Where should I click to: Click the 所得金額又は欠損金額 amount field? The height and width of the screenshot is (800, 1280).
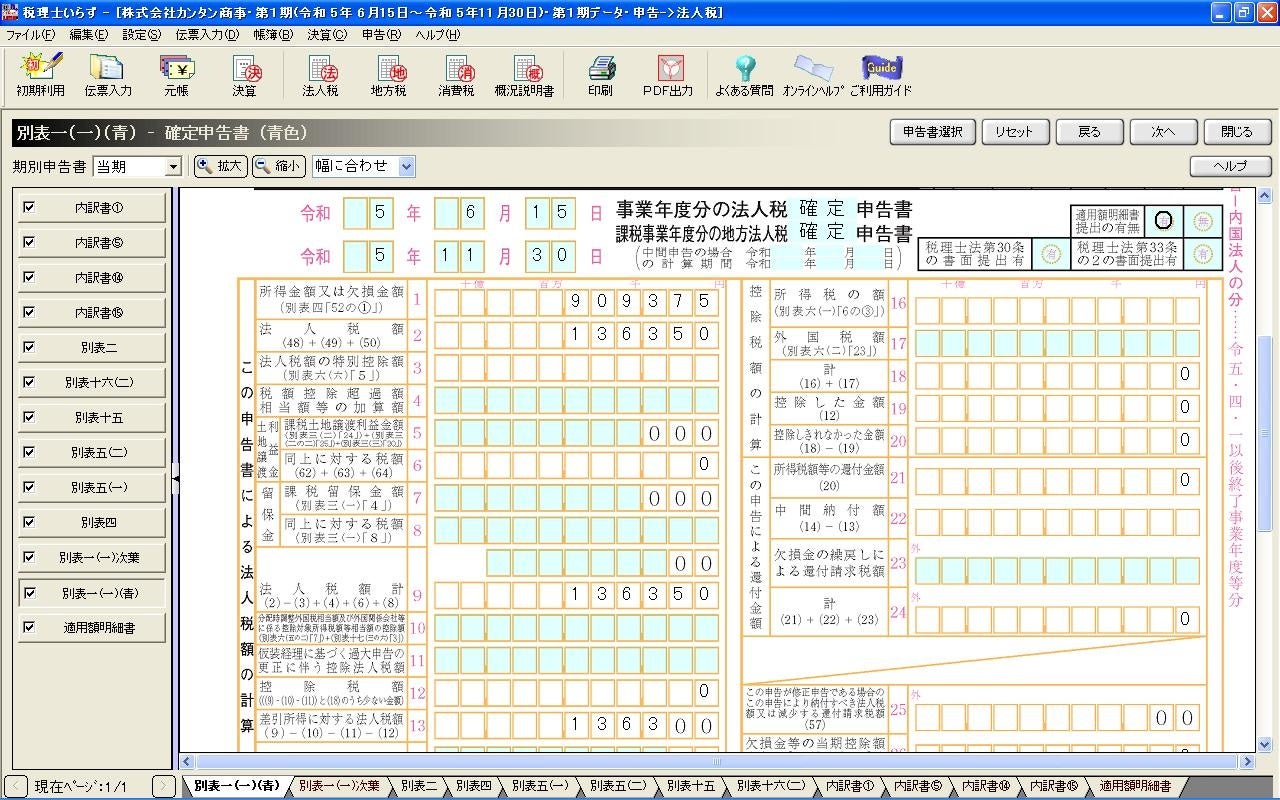tap(577, 301)
